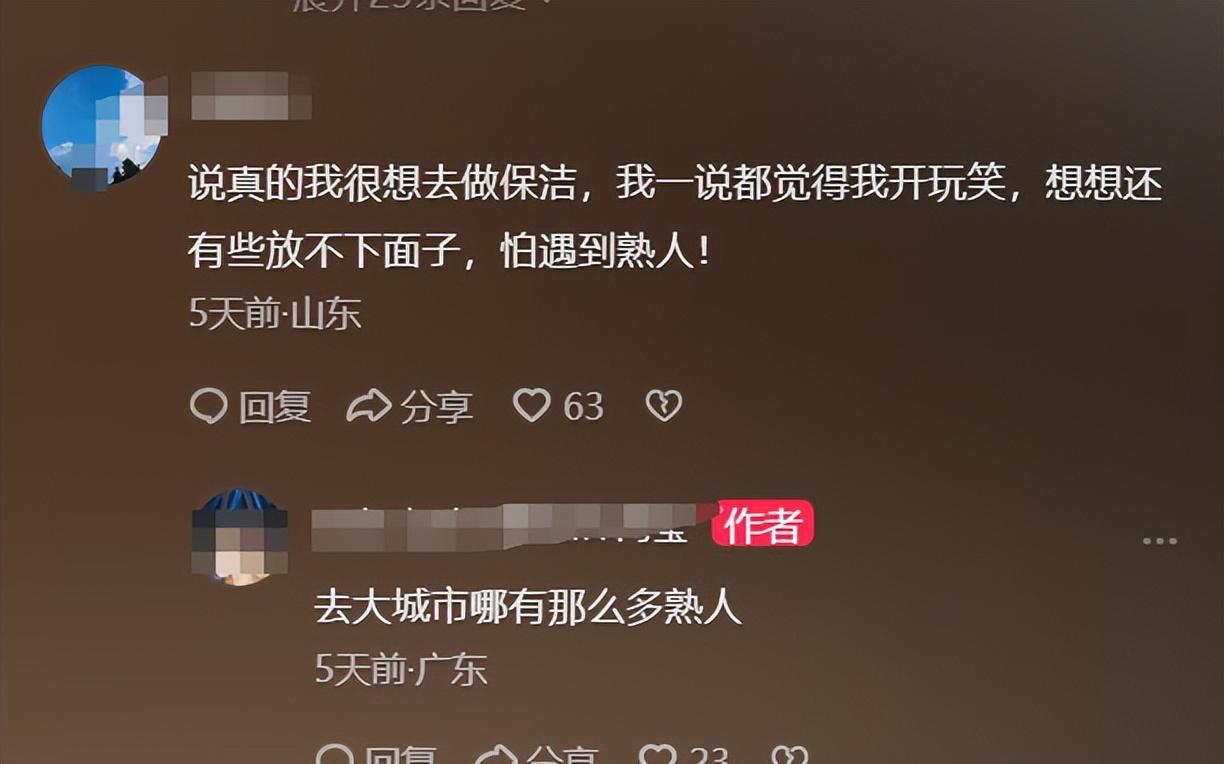Open the three-dot more options on author's reply
1224x764 pixels.
pos(1160,541)
